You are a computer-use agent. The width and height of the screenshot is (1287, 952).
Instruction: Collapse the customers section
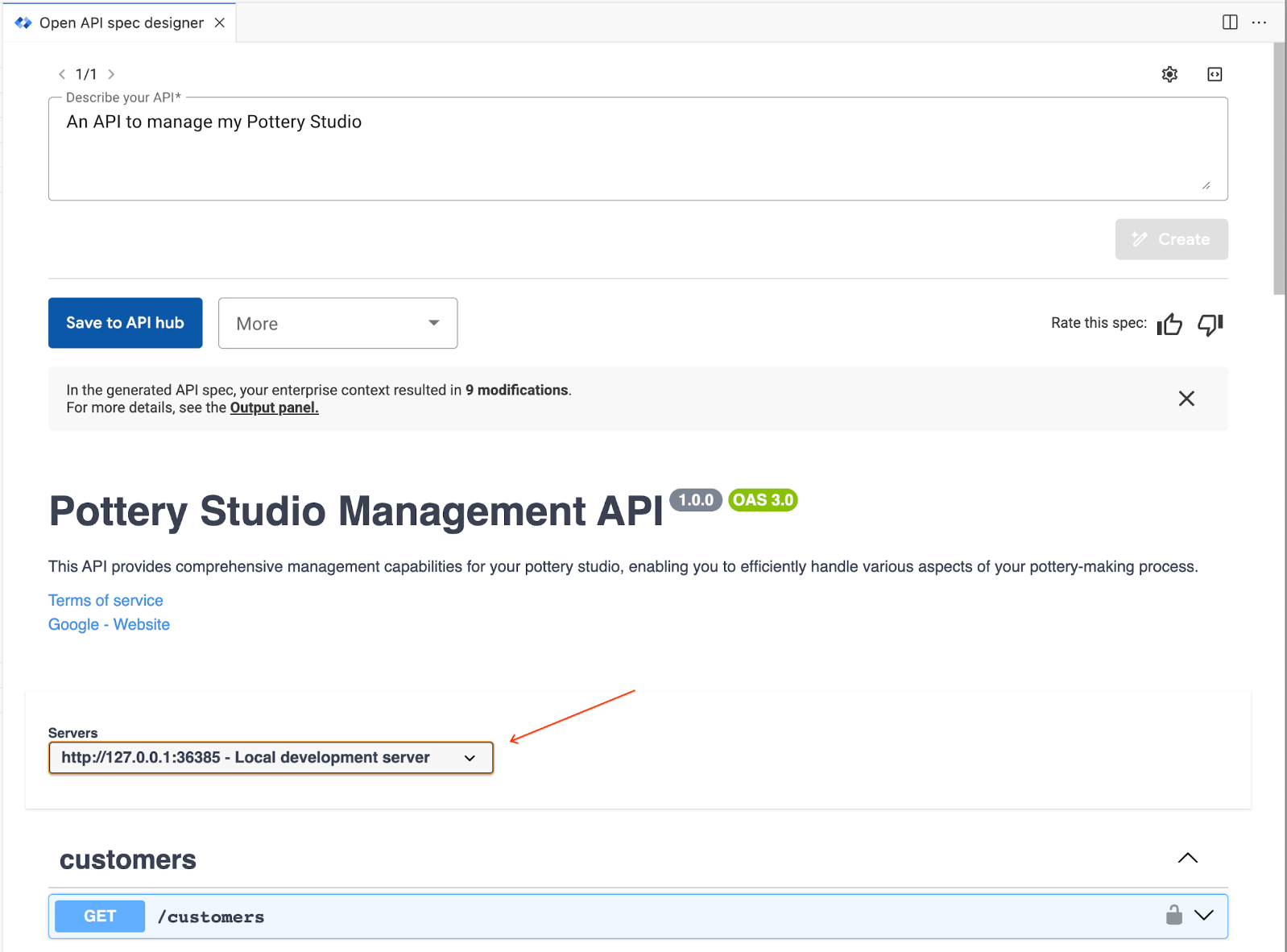[x=1188, y=858]
